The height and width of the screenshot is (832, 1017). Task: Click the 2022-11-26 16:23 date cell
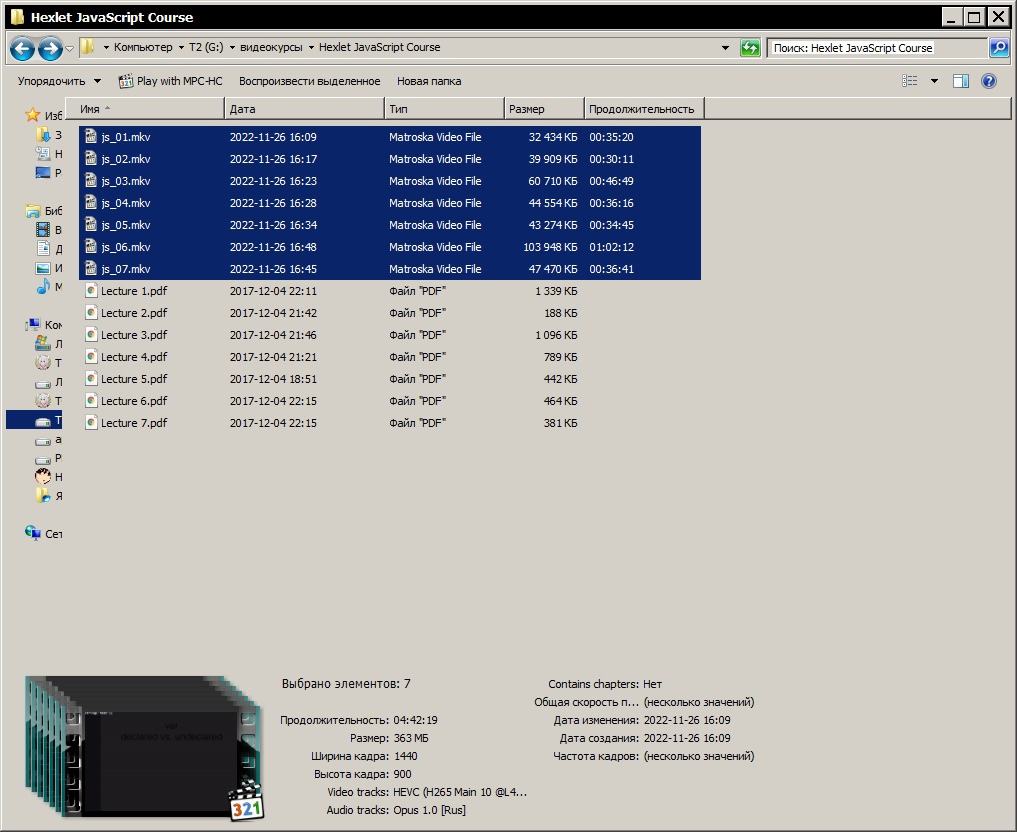273,181
